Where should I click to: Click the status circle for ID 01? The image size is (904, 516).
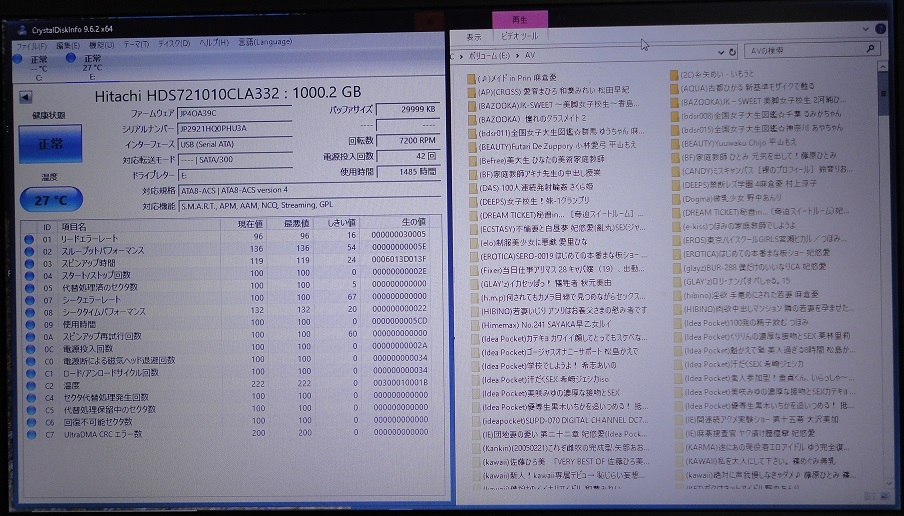point(29,239)
